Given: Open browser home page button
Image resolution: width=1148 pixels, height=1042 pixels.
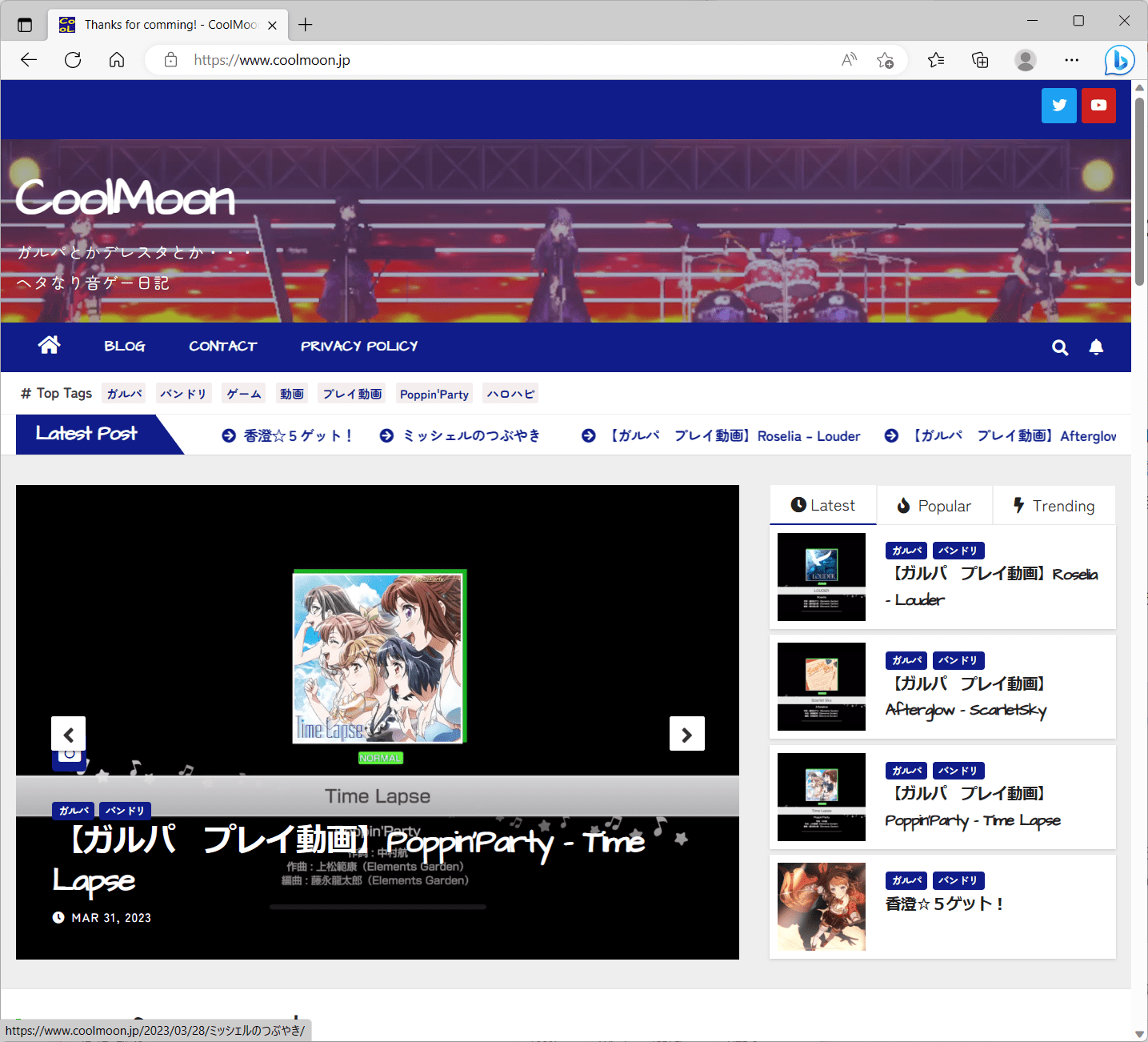Looking at the screenshot, I should pos(117,60).
